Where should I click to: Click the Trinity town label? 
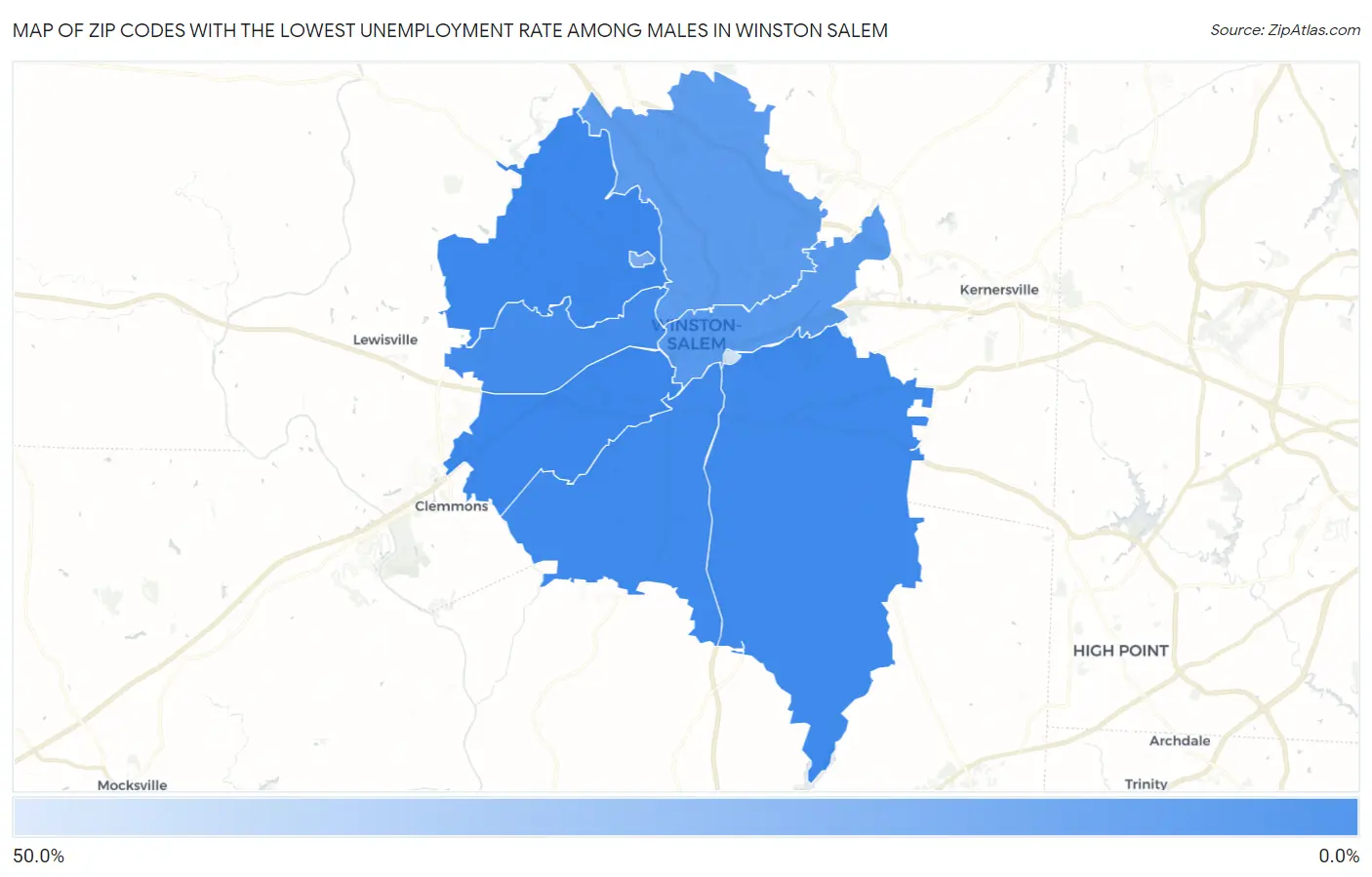(x=1146, y=783)
